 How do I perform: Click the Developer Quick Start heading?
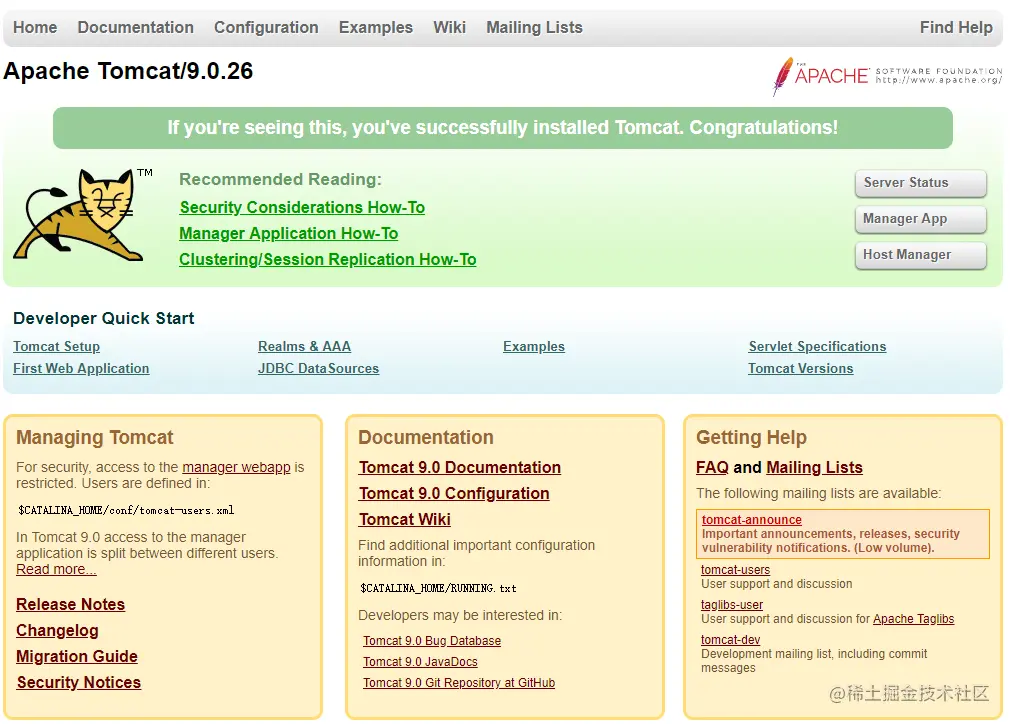coord(104,318)
